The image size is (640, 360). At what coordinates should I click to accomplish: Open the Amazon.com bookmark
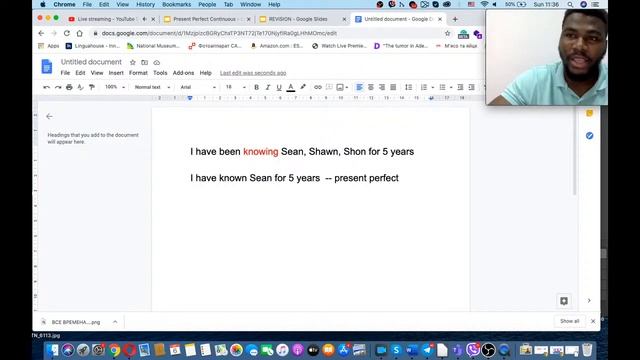pyautogui.click(x=277, y=46)
